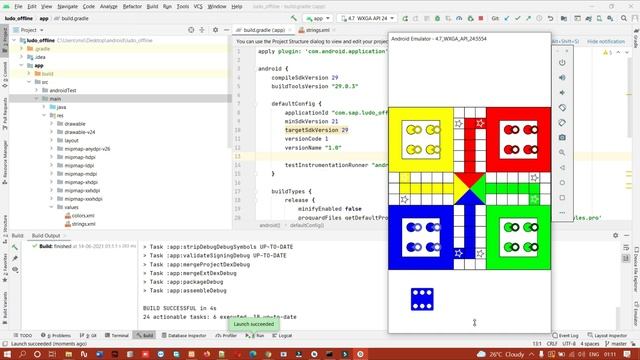This screenshot has height=360, width=640.
Task: Click Hide notification link
Action: [606, 42]
